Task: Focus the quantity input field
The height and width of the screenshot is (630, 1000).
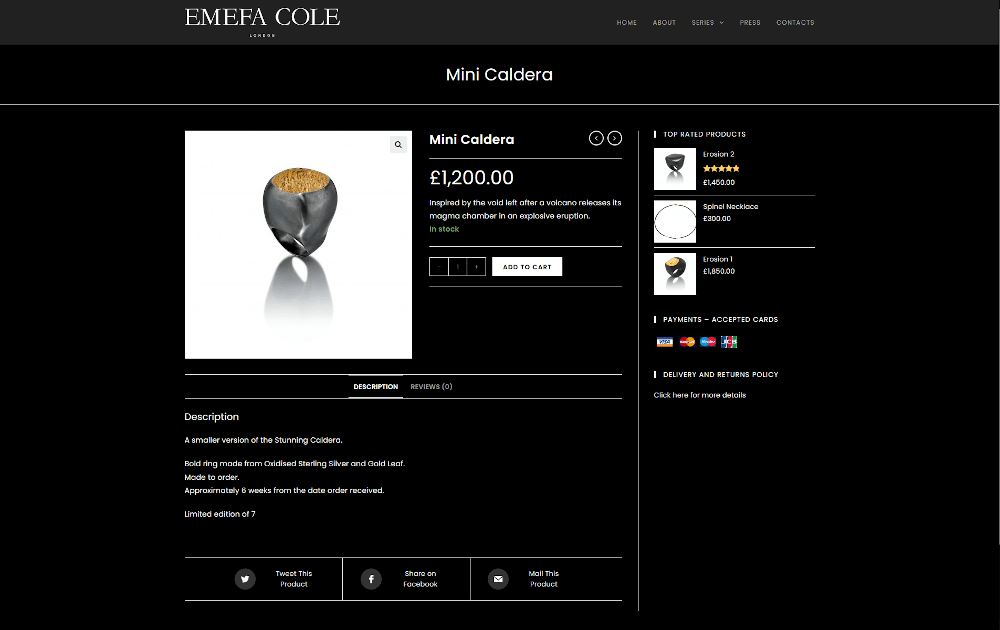Action: (x=457, y=267)
